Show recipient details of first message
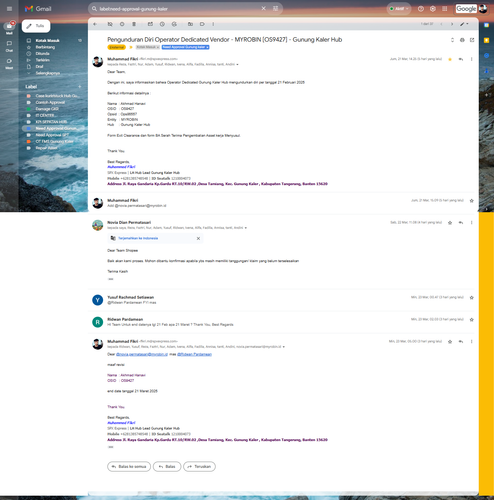494x500 pixels. [x=237, y=64]
